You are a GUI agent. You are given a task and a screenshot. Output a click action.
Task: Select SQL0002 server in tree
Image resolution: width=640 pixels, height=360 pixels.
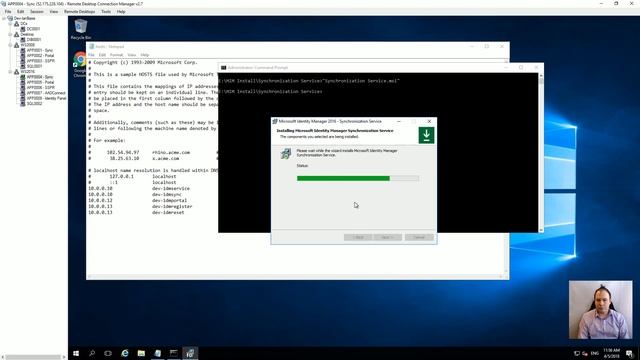(34, 103)
